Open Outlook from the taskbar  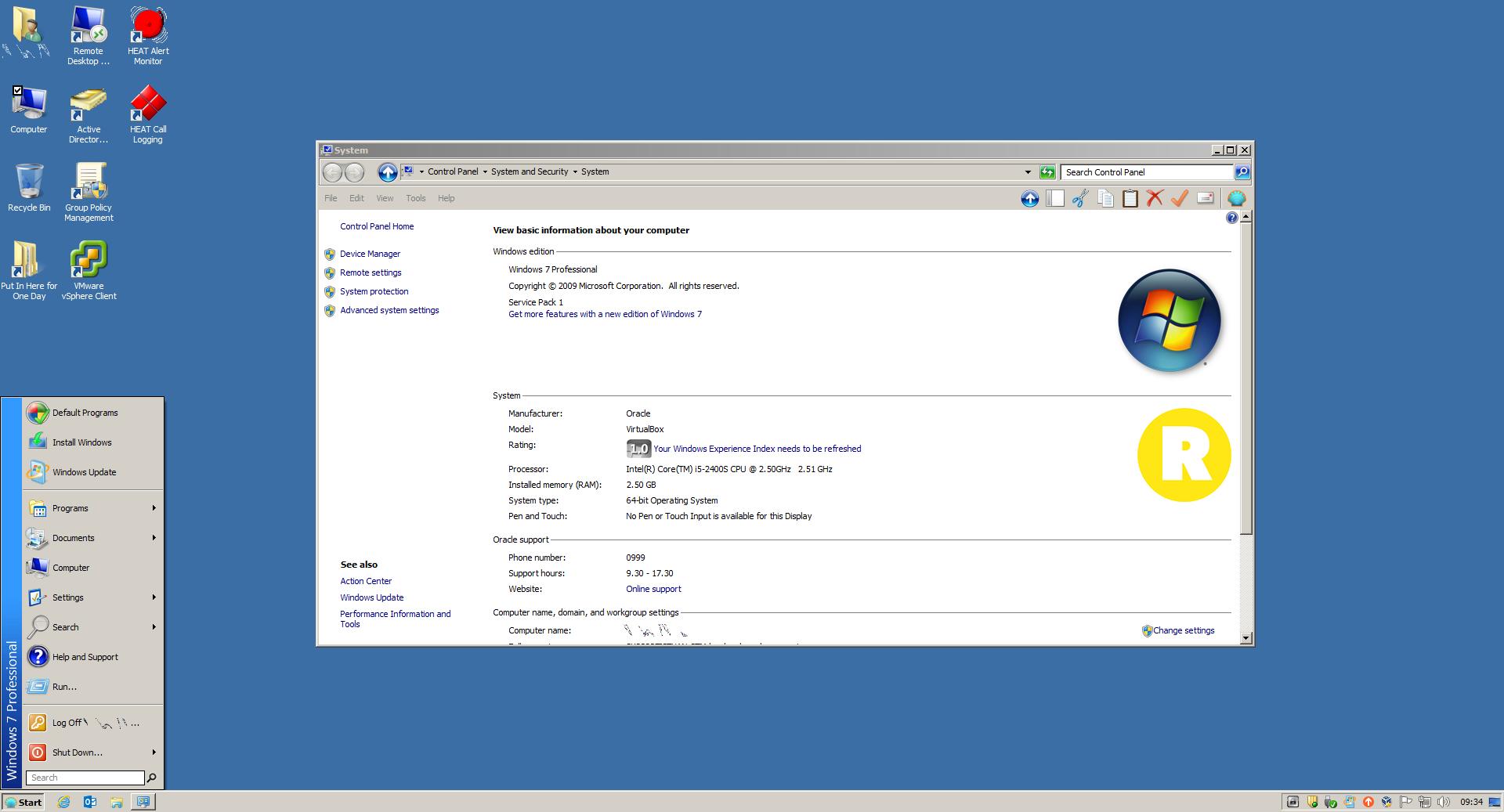[89, 802]
